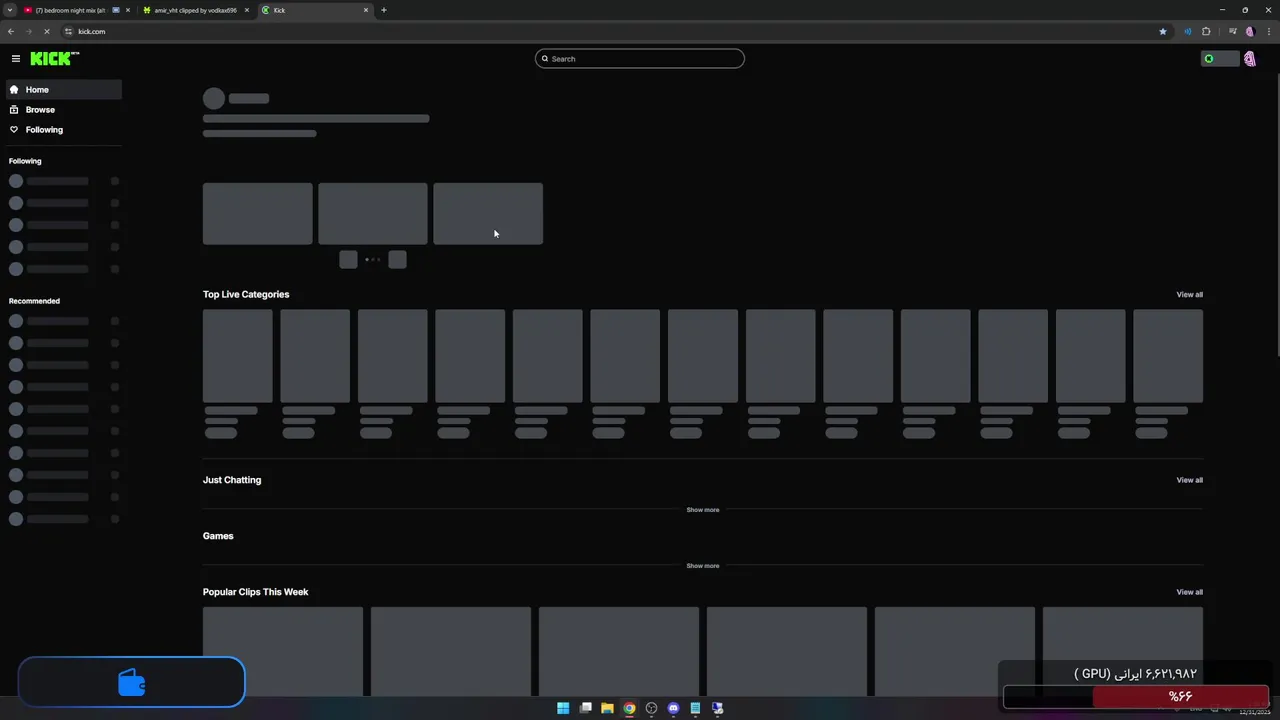View all Top Live Categories
The image size is (1280, 720).
tap(1189, 295)
